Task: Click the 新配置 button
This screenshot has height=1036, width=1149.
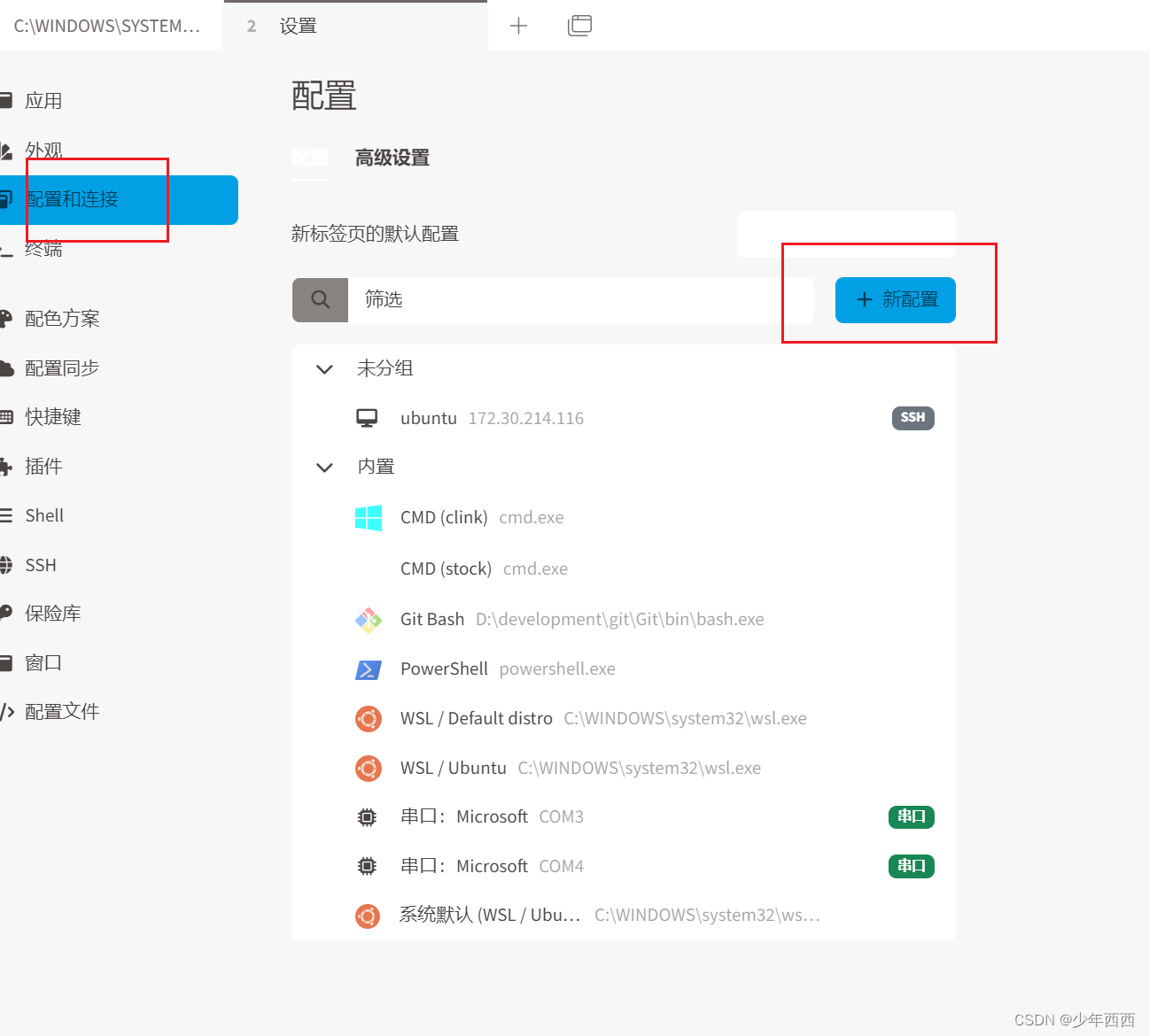Action: click(x=895, y=299)
